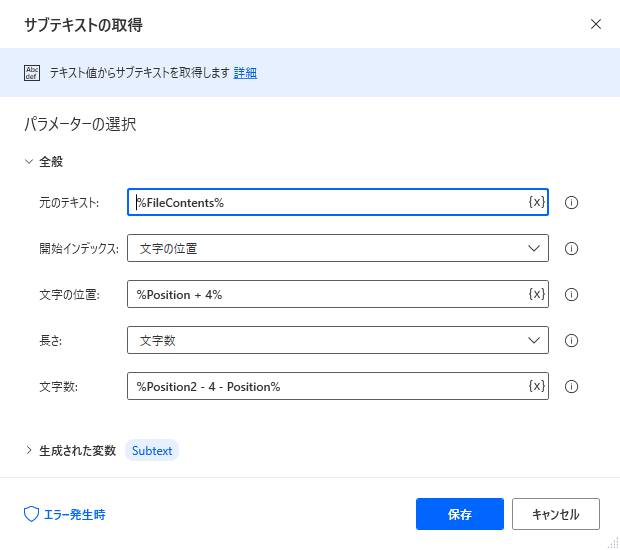This screenshot has height=550, width=620.
Task: Open the 開始インデックス dropdown
Action: (338, 248)
